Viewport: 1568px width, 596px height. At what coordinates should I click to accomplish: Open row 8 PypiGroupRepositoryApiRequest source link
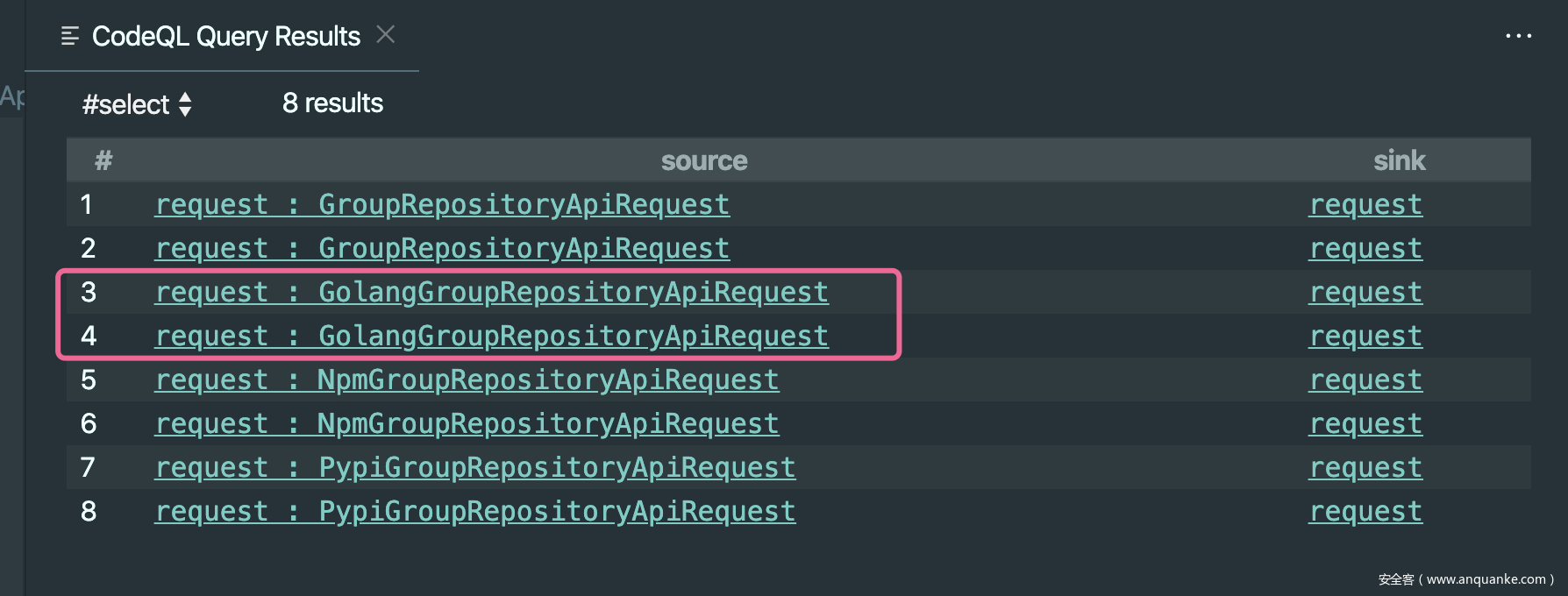click(x=475, y=511)
